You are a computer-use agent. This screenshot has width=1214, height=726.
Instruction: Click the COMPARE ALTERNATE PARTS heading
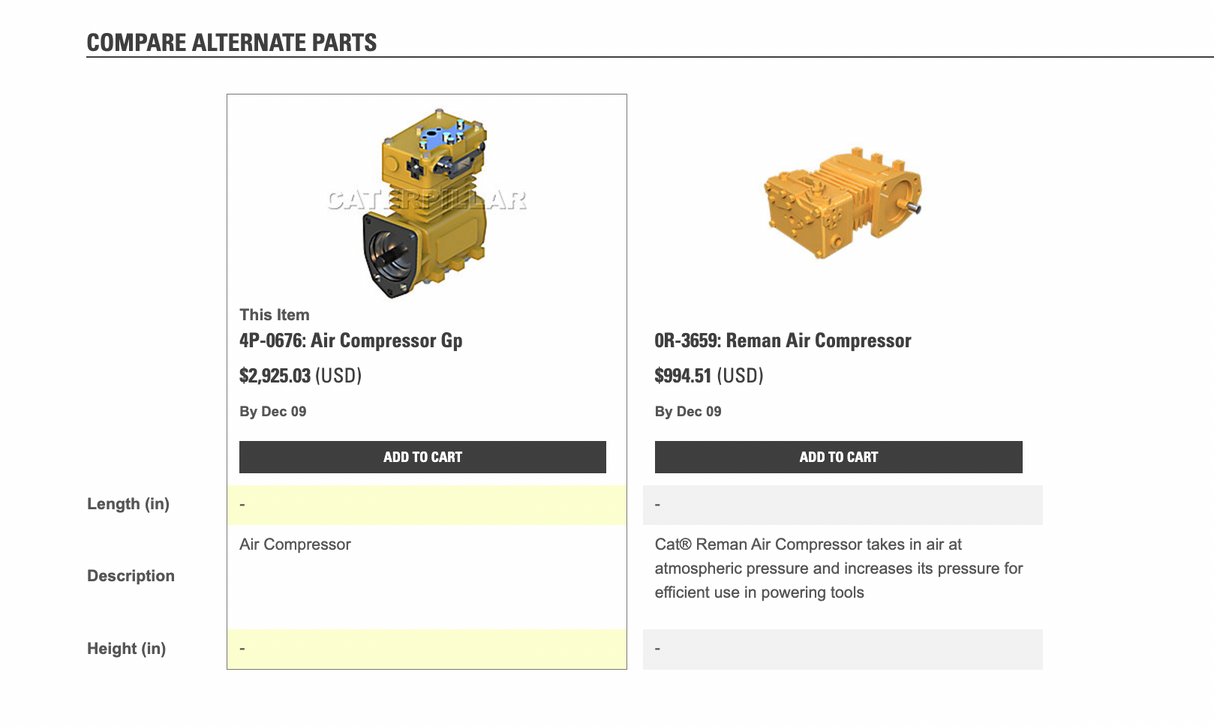[x=231, y=42]
